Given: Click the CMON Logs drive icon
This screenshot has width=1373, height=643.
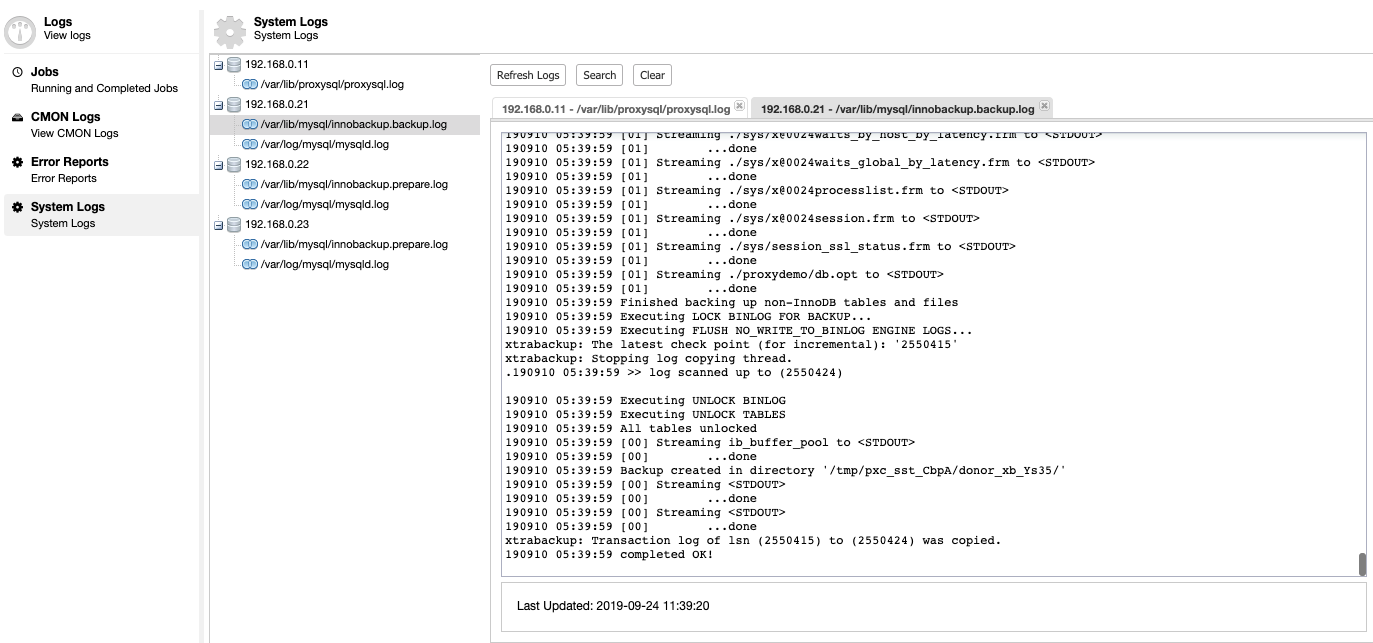Looking at the screenshot, I should pos(17,117).
